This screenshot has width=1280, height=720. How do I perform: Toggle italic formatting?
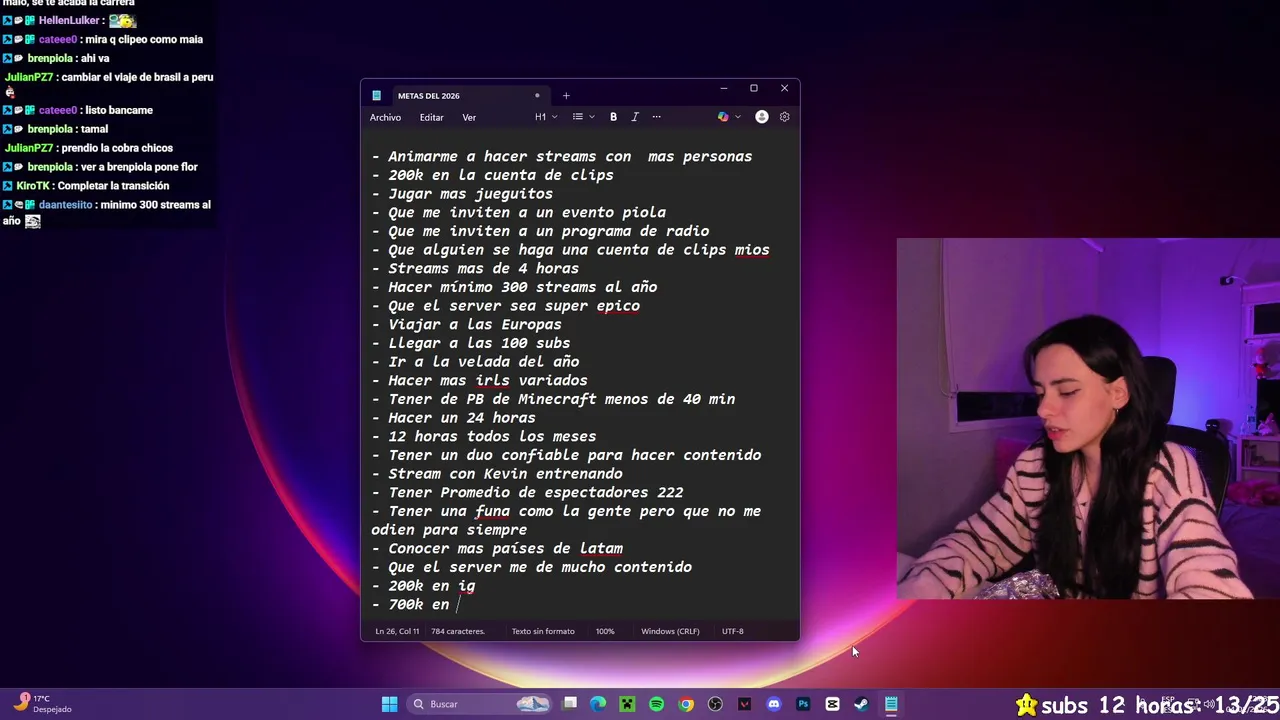(x=634, y=117)
